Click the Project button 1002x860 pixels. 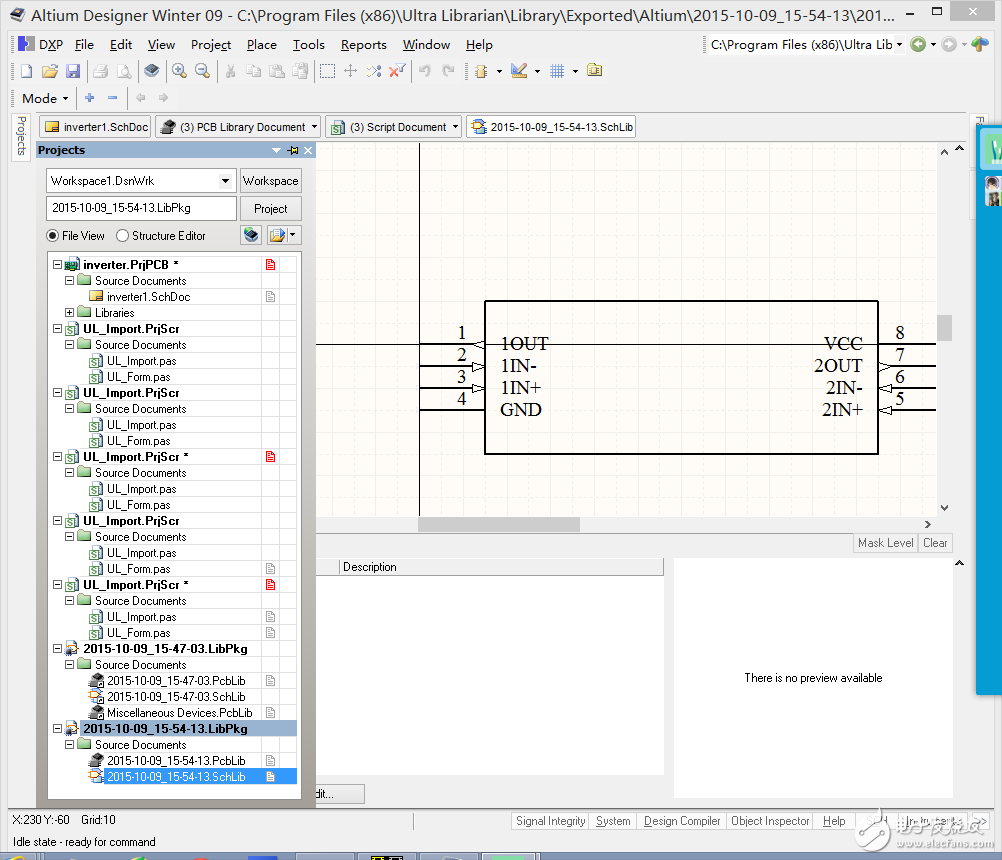[270, 208]
